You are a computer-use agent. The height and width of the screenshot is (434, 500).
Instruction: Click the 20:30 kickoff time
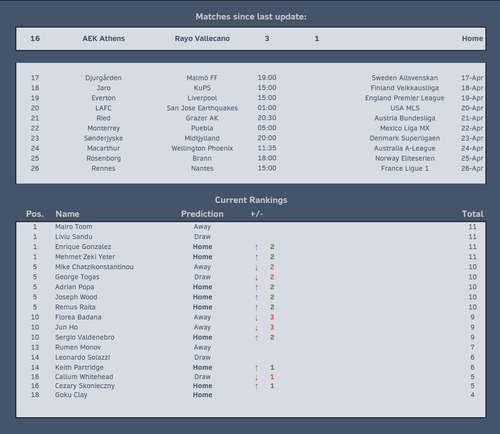coord(267,118)
